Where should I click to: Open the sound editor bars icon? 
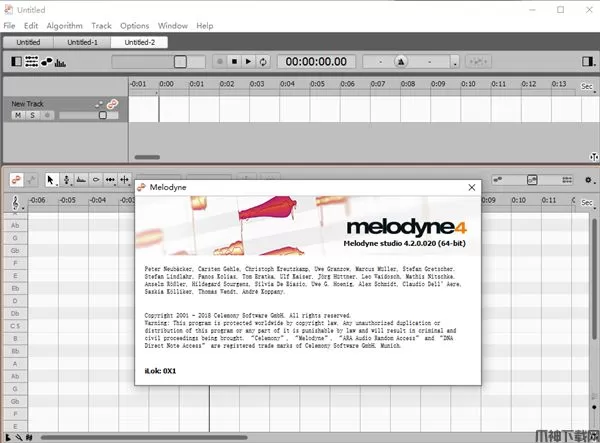pyautogui.click(x=60, y=62)
